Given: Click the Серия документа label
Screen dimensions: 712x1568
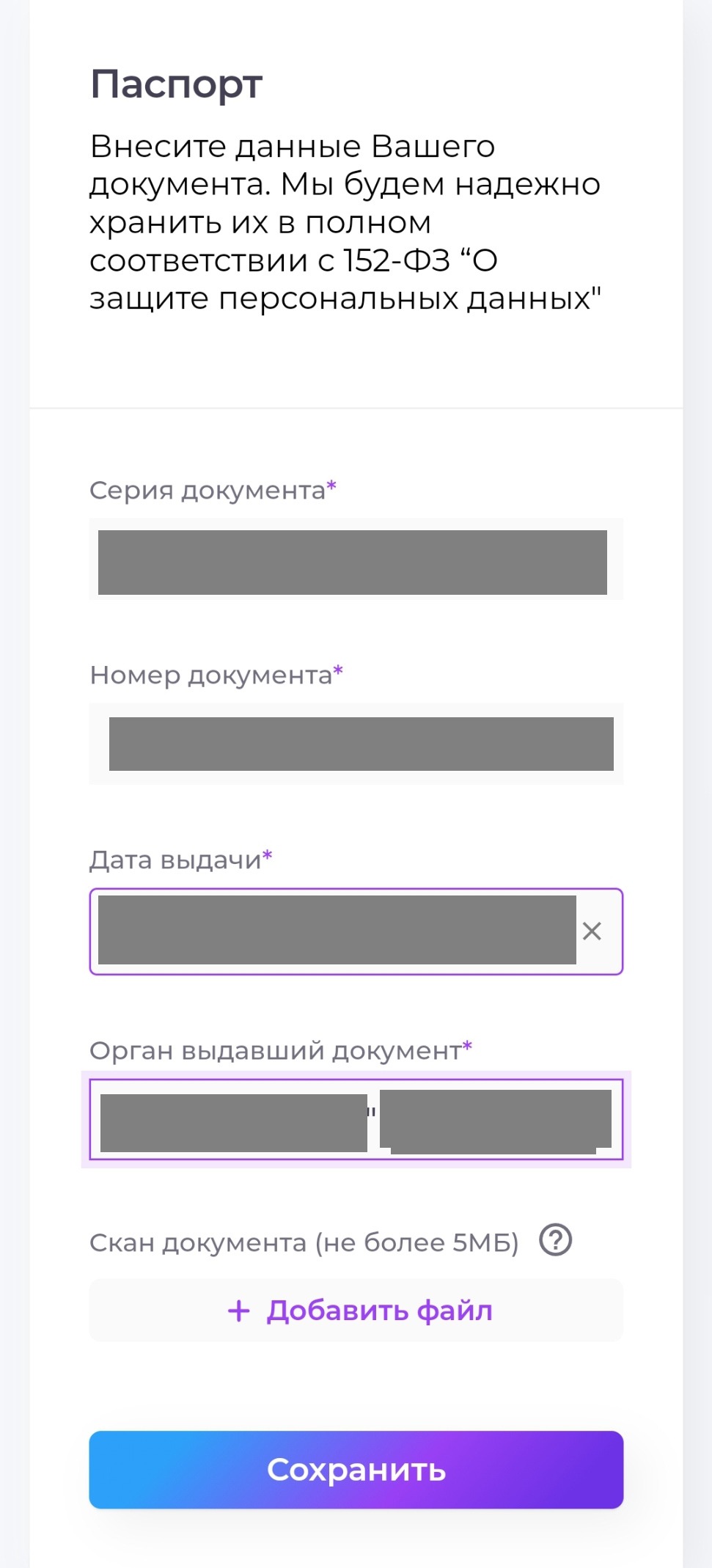Looking at the screenshot, I should click(x=208, y=491).
